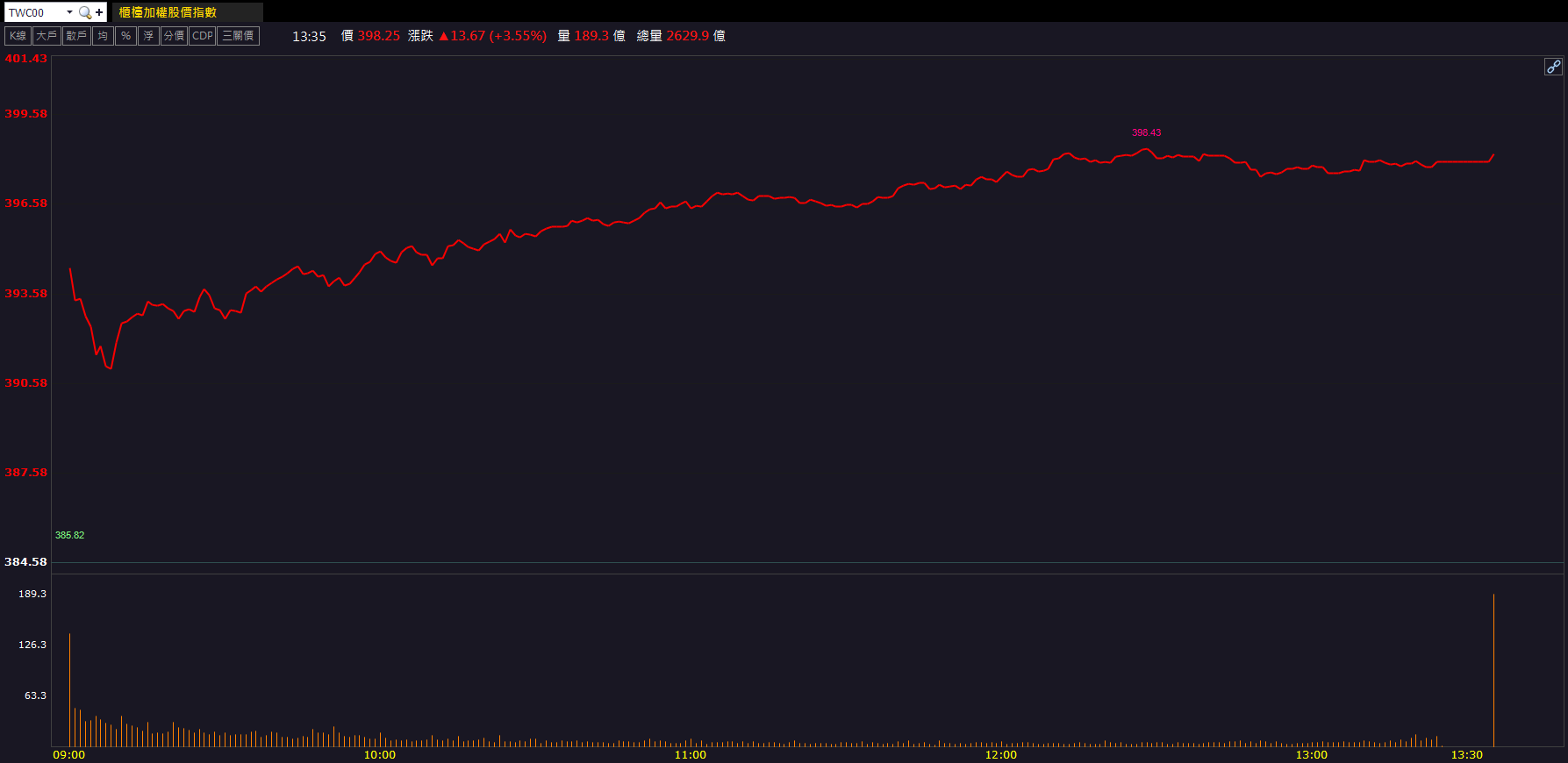The width and height of the screenshot is (1568, 763).
Task: Click the ▲13.67 (+3.55%) change value
Action: coord(492,36)
